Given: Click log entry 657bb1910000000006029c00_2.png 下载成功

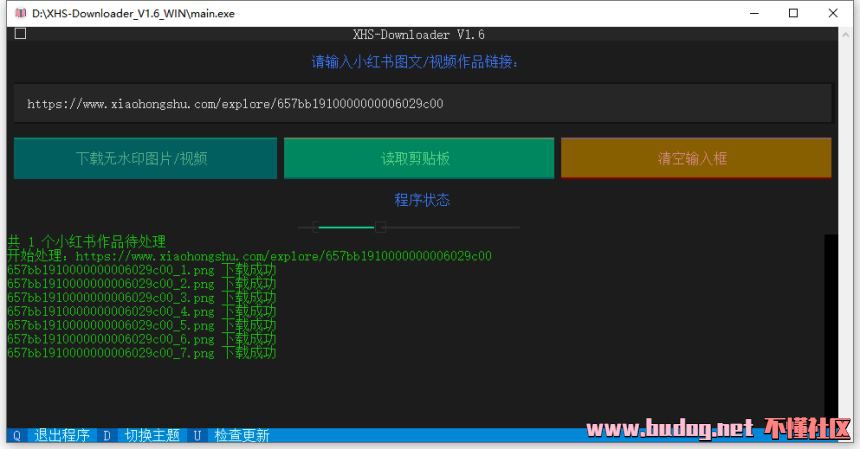Looking at the screenshot, I should [142, 283].
